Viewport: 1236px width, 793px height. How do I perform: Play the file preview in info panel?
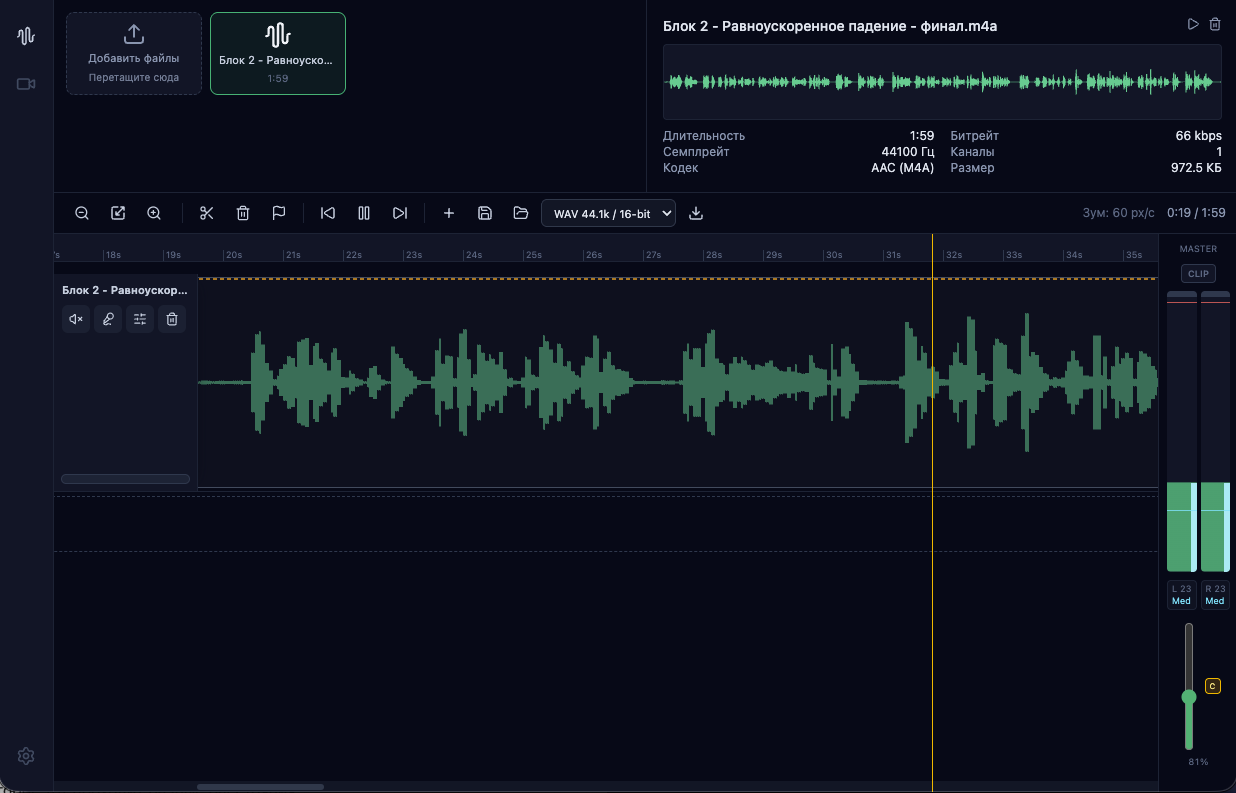click(x=1193, y=24)
